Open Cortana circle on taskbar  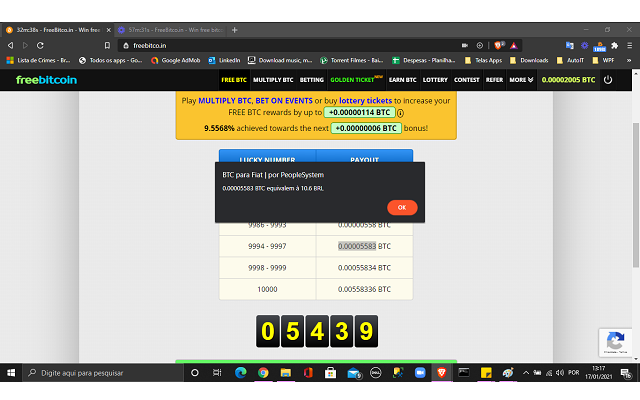[195, 373]
